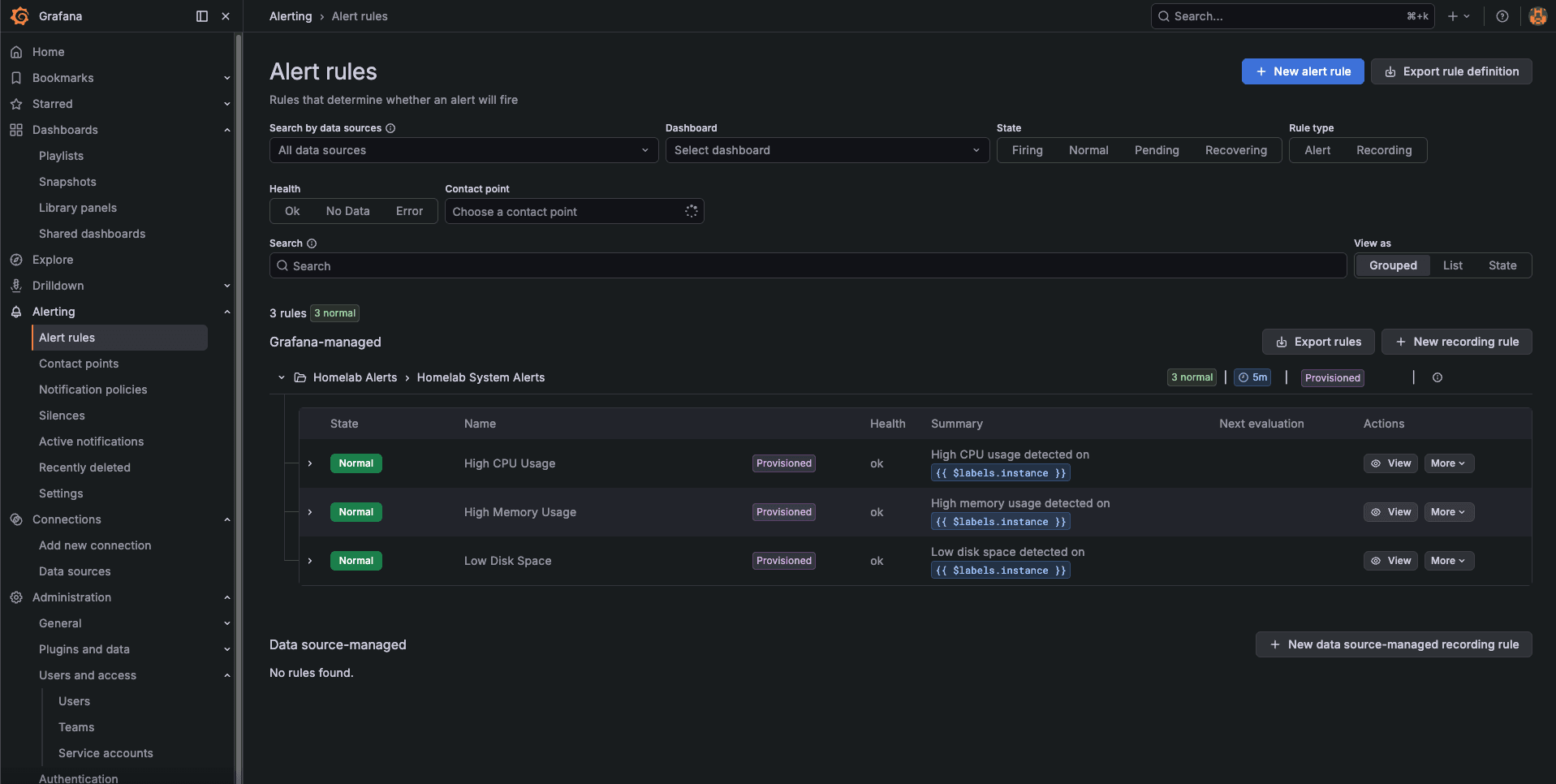This screenshot has width=1556, height=784.
Task: Open the Select dashboard dropdown
Action: coord(827,150)
